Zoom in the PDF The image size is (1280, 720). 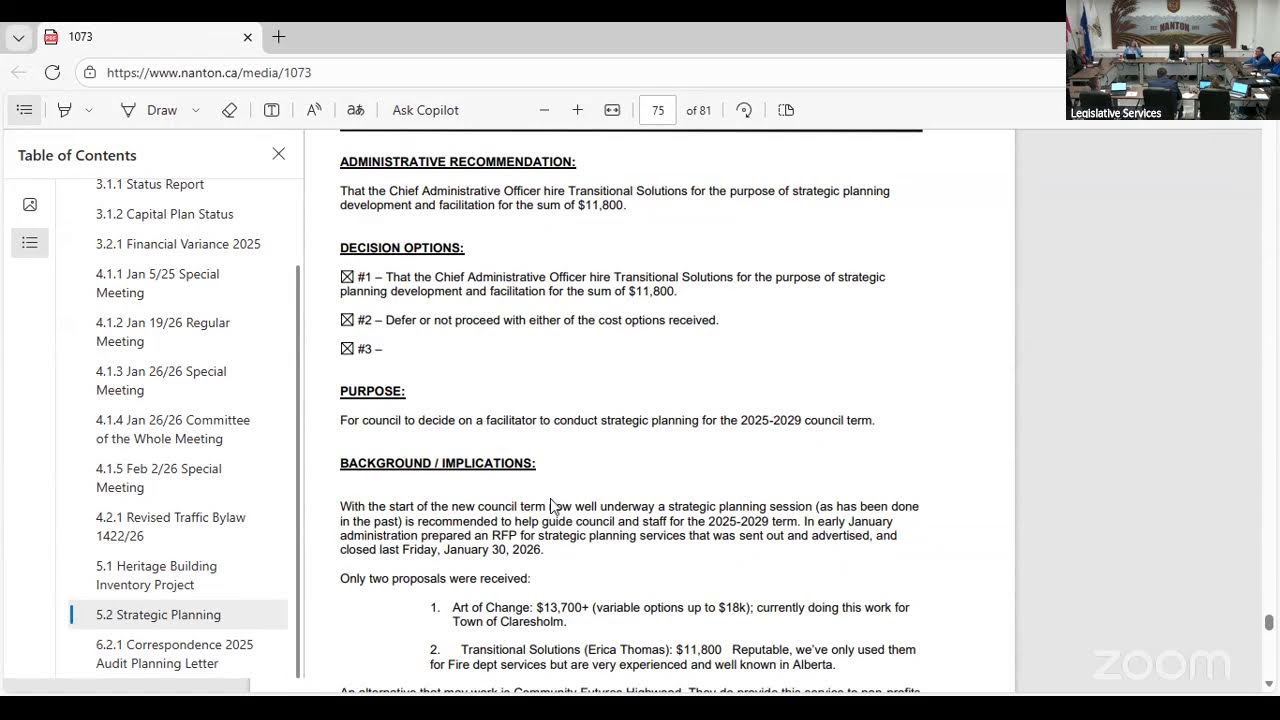coord(577,110)
